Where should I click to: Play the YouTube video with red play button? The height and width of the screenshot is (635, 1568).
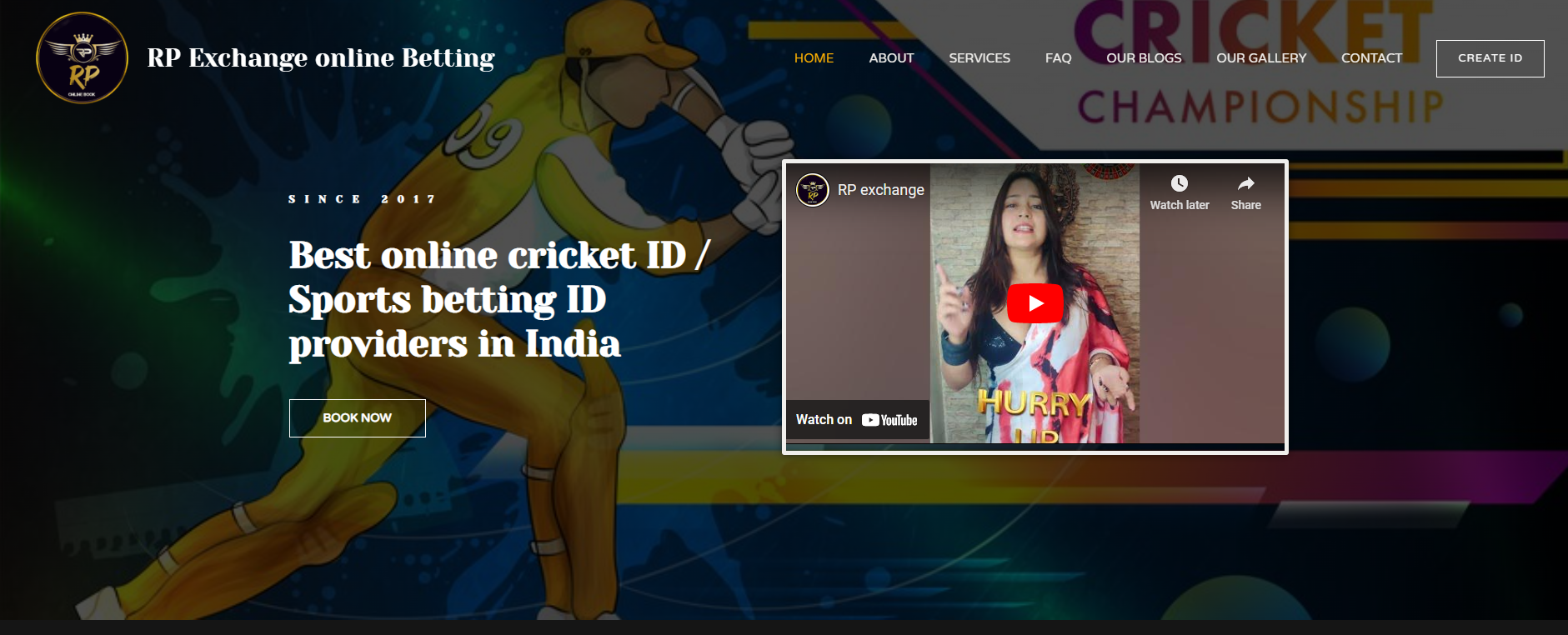1034,303
